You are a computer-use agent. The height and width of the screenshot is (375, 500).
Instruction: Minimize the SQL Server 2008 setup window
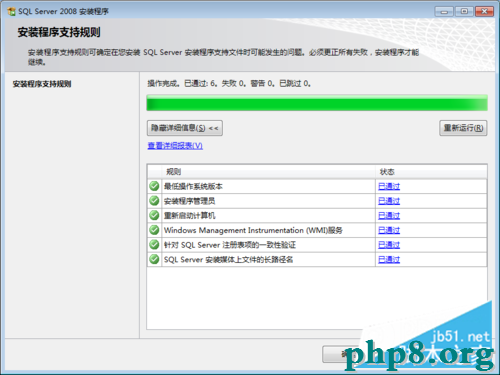[444, 12]
